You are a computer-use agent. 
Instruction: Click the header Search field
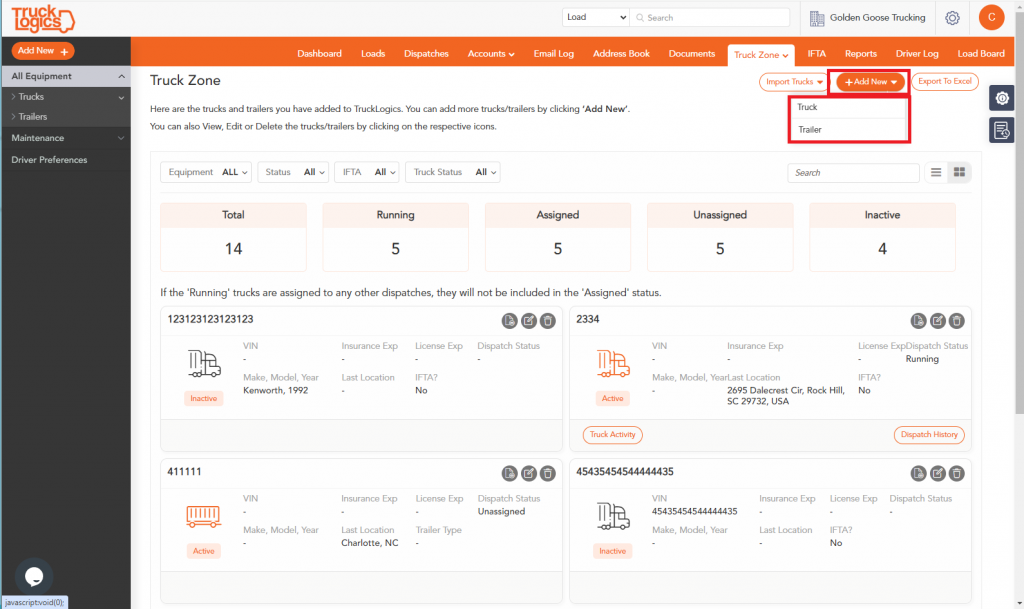coord(711,18)
